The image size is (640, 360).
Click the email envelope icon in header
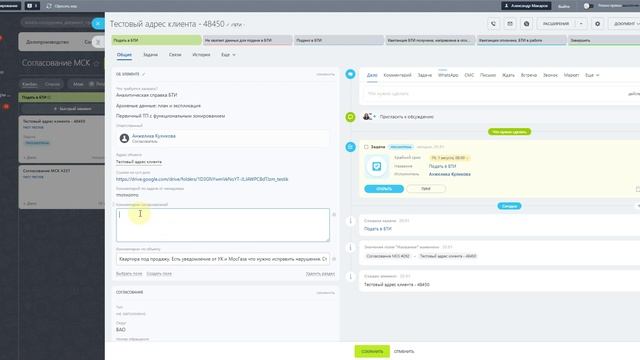click(510, 24)
